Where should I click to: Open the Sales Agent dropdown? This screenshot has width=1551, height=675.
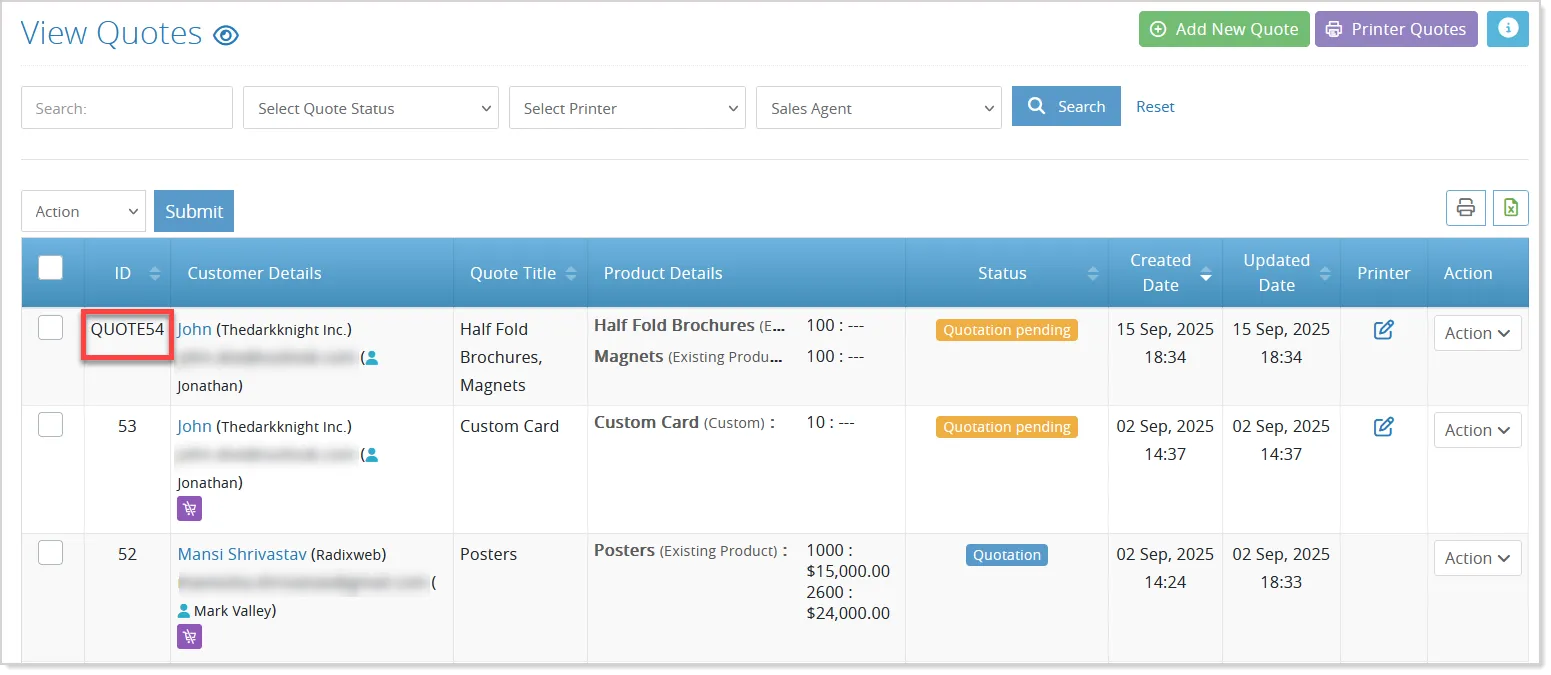879,108
